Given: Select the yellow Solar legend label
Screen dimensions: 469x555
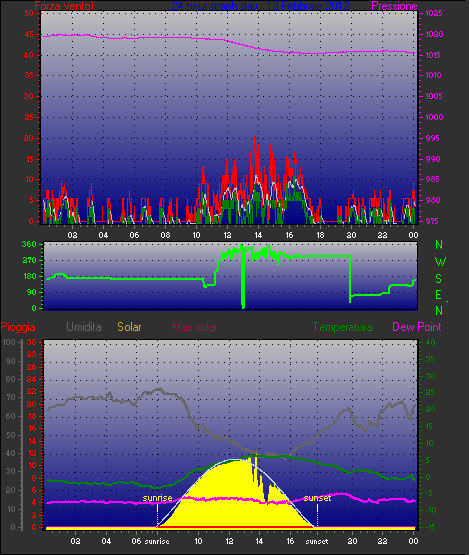Looking at the screenshot, I should (129, 327).
